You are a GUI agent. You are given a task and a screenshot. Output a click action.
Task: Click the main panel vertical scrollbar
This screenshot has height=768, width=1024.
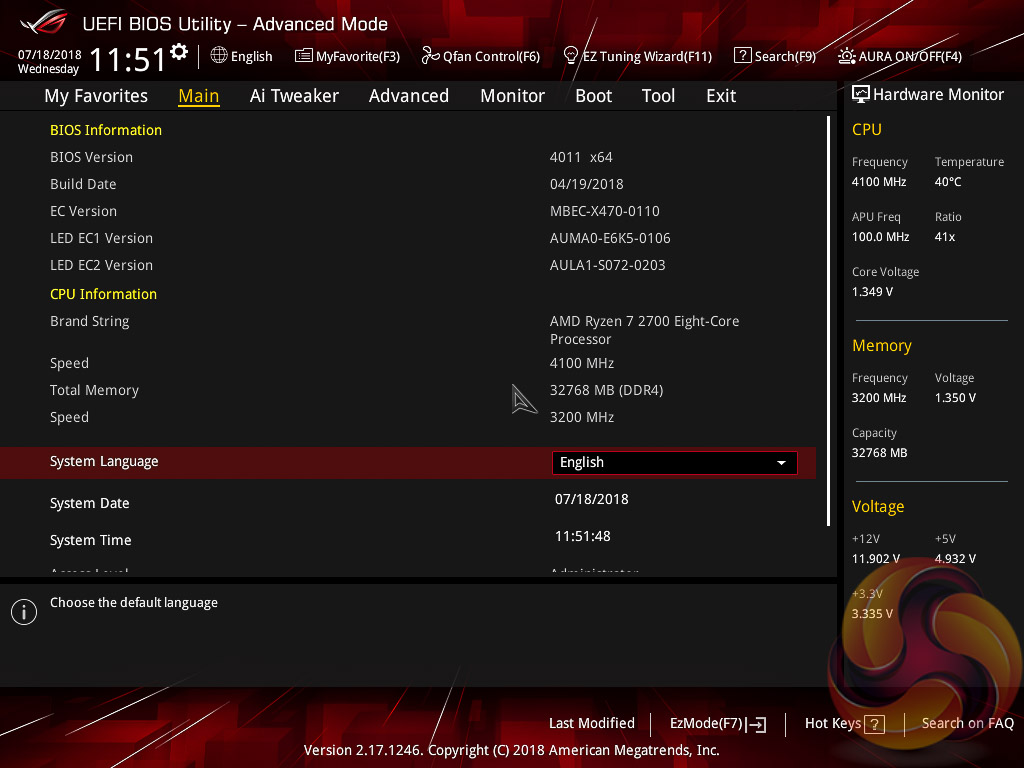click(828, 320)
